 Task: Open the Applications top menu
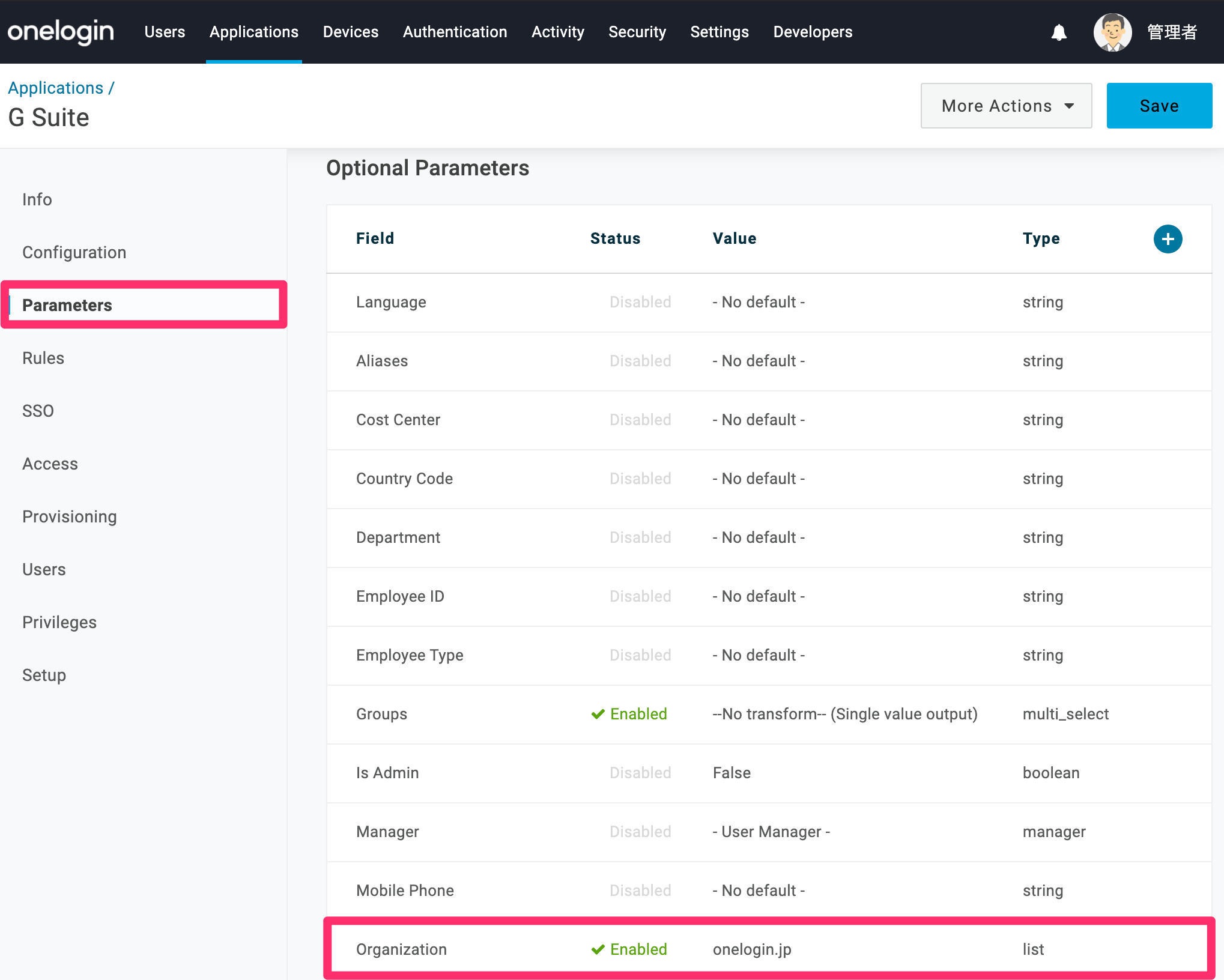254,32
